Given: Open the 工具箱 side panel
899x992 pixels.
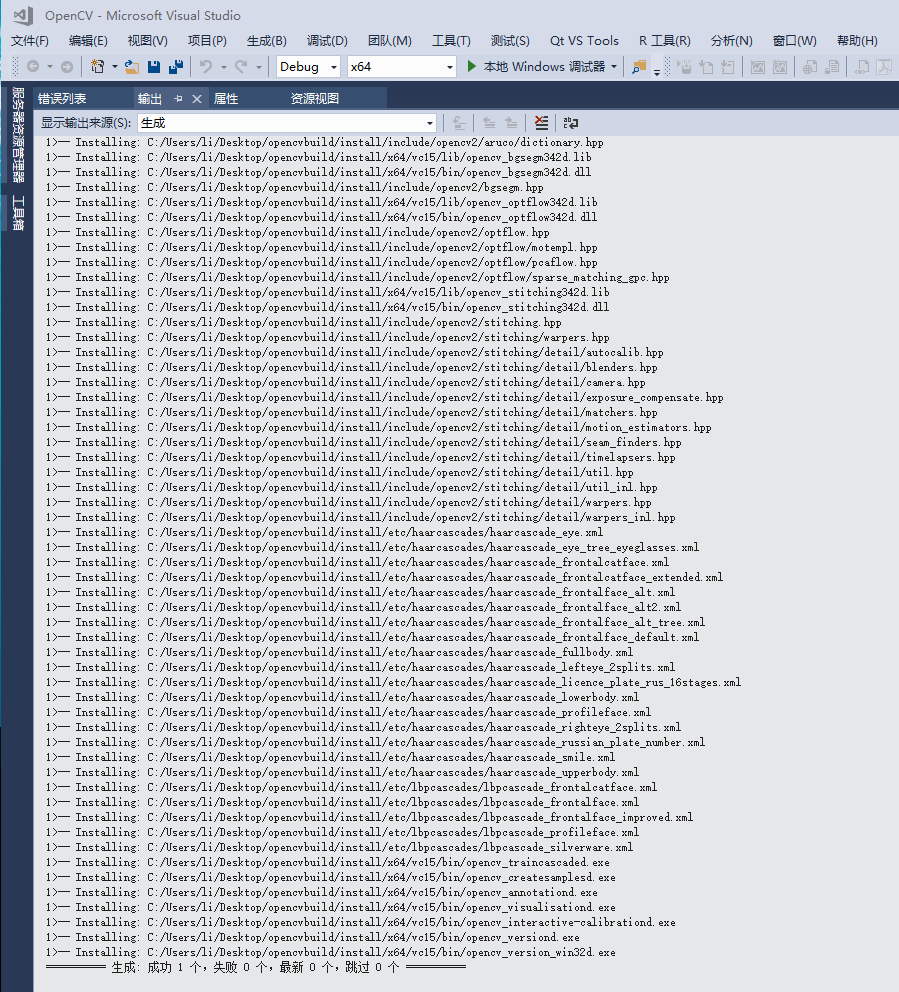Looking at the screenshot, I should pos(18,213).
